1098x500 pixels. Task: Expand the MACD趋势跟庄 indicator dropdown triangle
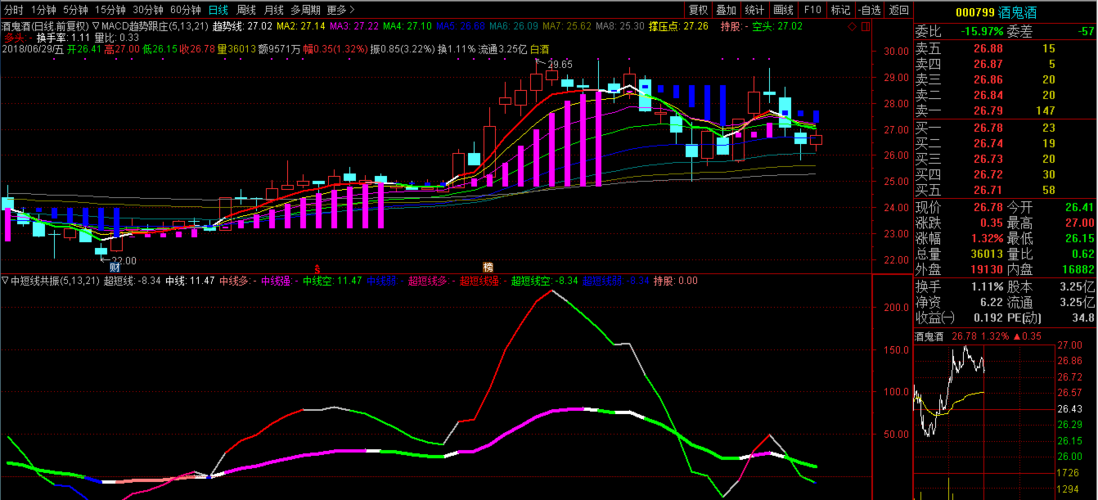pos(96,27)
